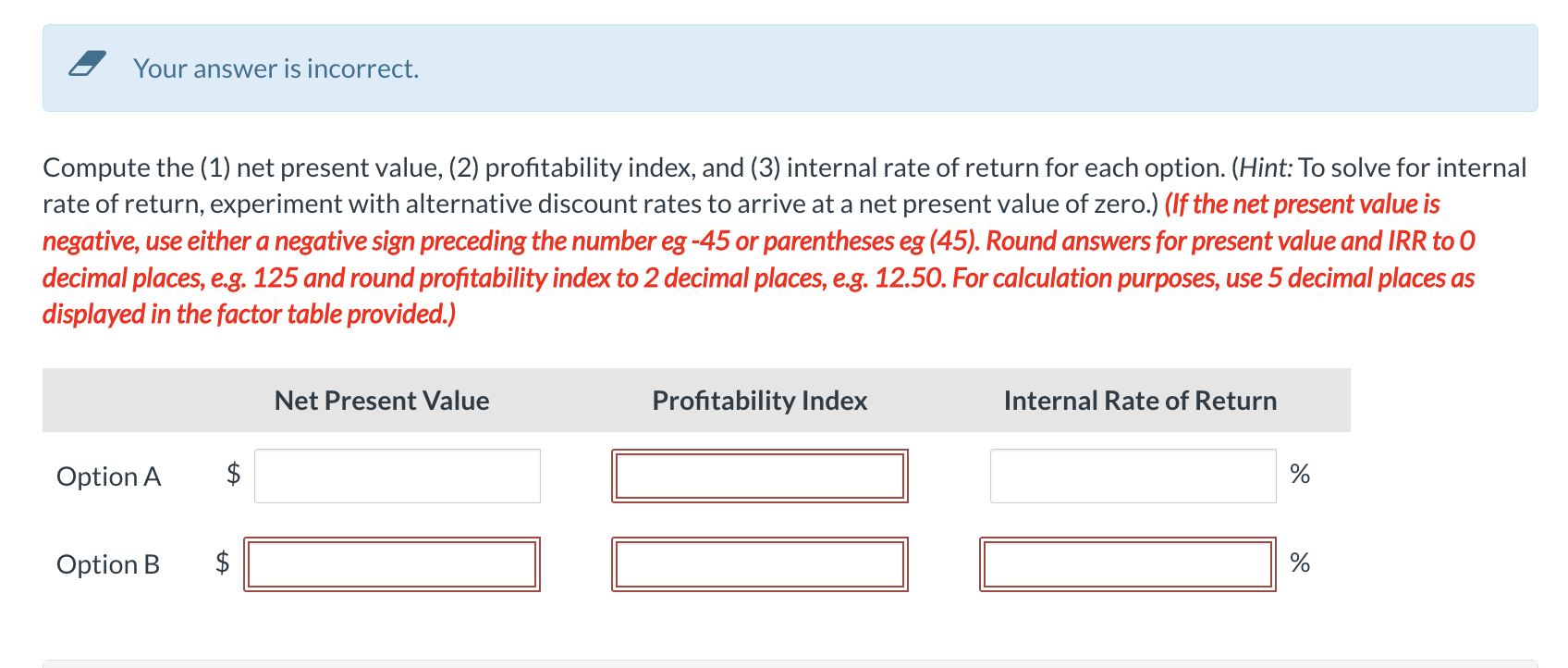
Task: Click the Option B row label
Action: 108,564
